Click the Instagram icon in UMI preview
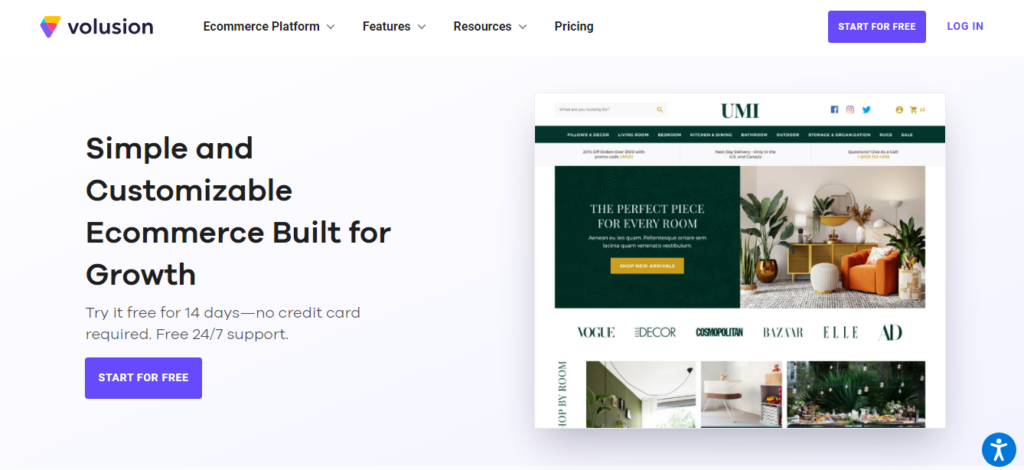Screen dimensions: 1024x470 click(x=850, y=110)
